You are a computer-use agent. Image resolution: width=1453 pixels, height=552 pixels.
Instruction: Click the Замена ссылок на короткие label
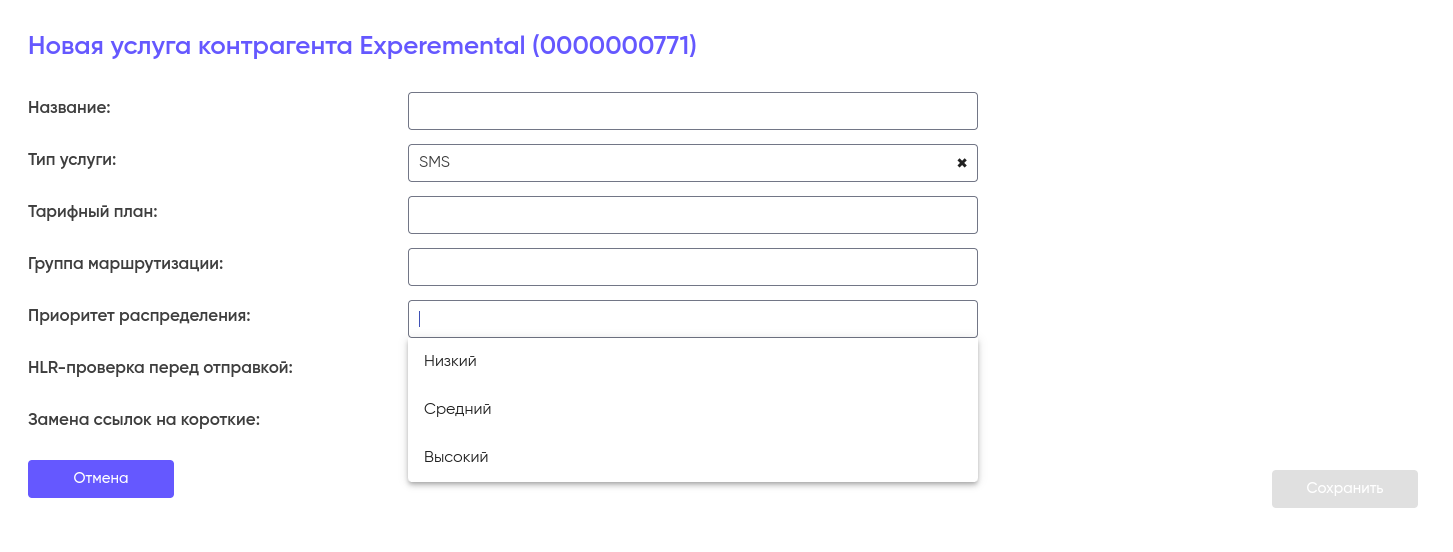(144, 420)
